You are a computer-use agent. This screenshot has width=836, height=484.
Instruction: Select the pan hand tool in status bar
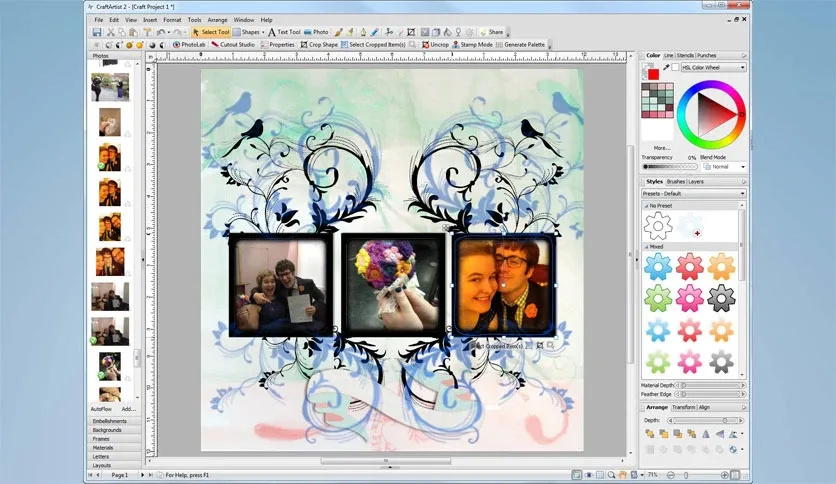coord(622,475)
